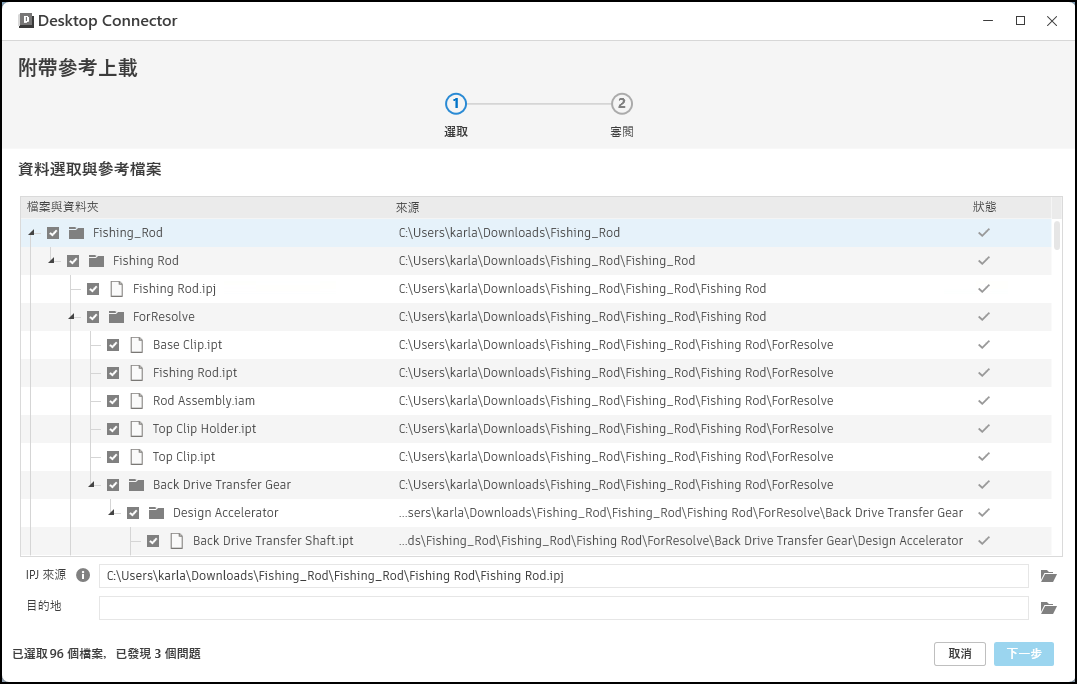Toggle the Back Drive Transfer Gear checkbox
This screenshot has height=684, width=1077.
113,485
